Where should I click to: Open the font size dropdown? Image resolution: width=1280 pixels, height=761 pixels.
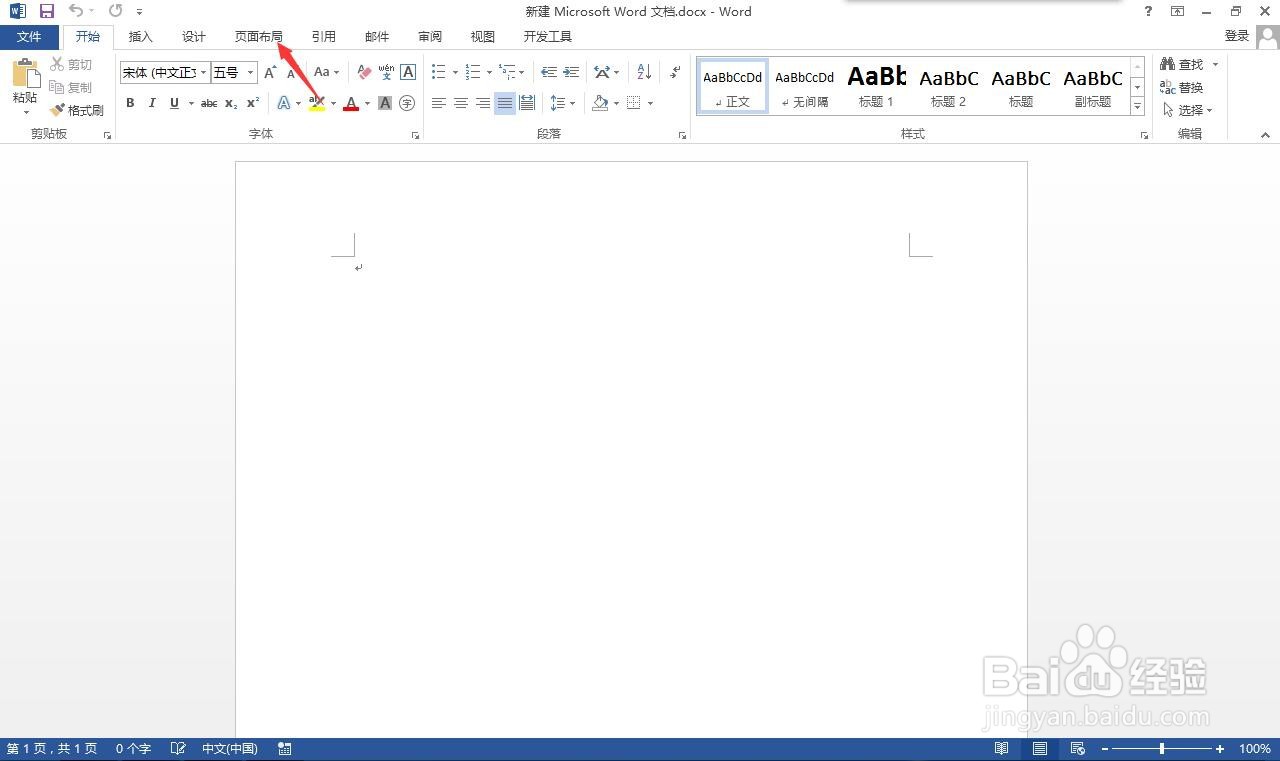(x=250, y=72)
